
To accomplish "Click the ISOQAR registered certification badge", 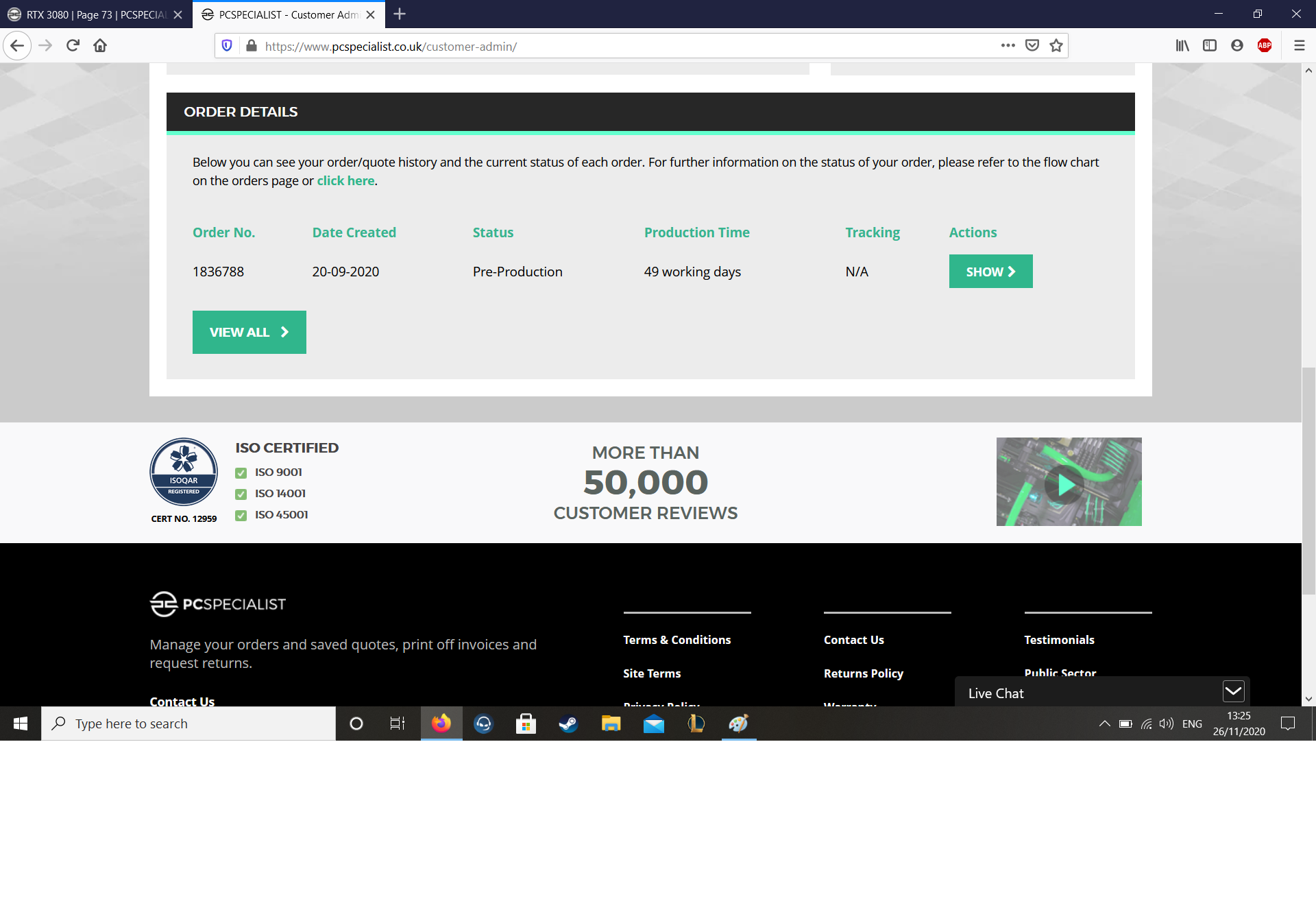I will (x=184, y=472).
